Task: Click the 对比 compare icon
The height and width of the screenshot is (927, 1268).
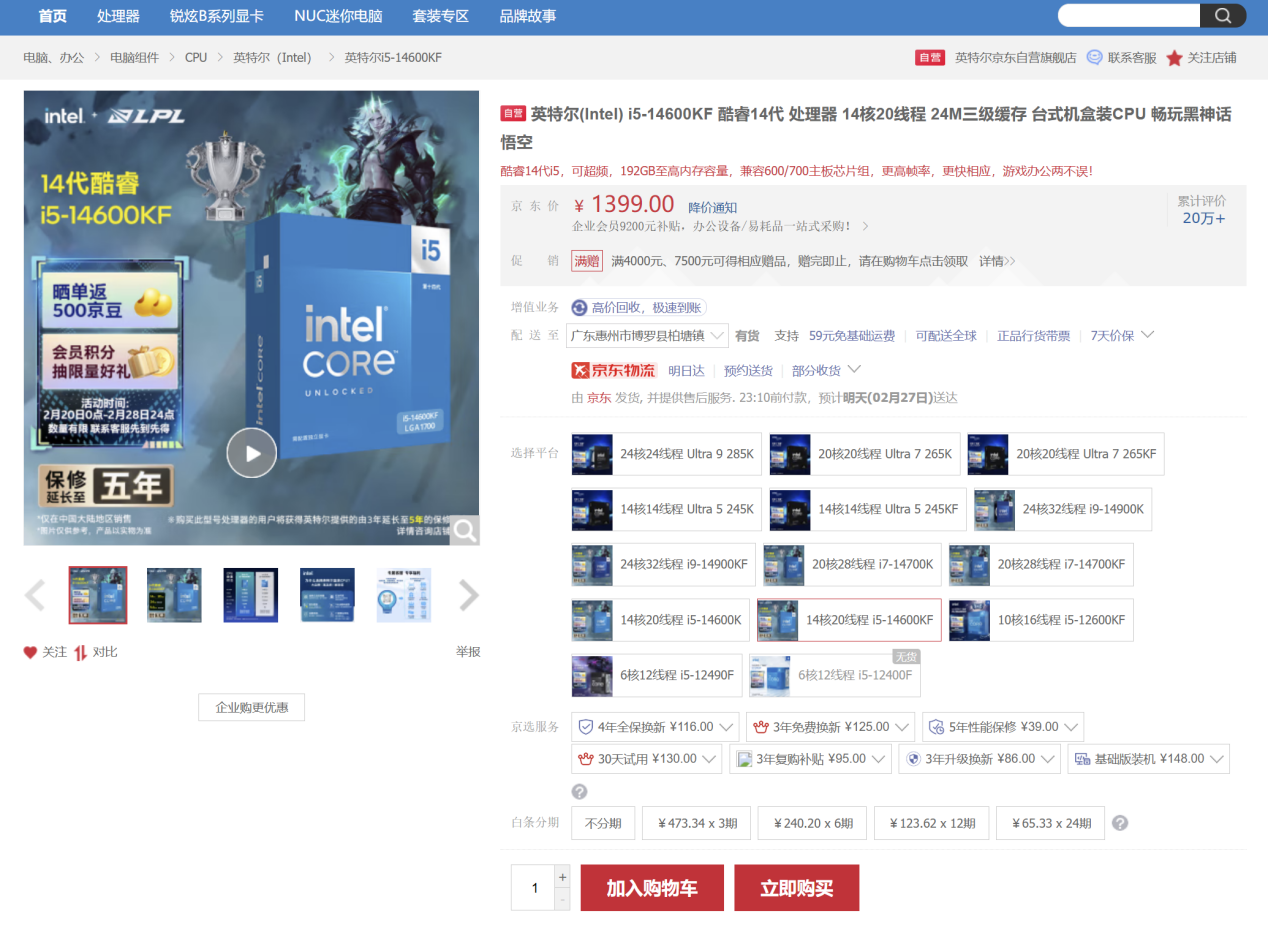Action: tap(81, 652)
